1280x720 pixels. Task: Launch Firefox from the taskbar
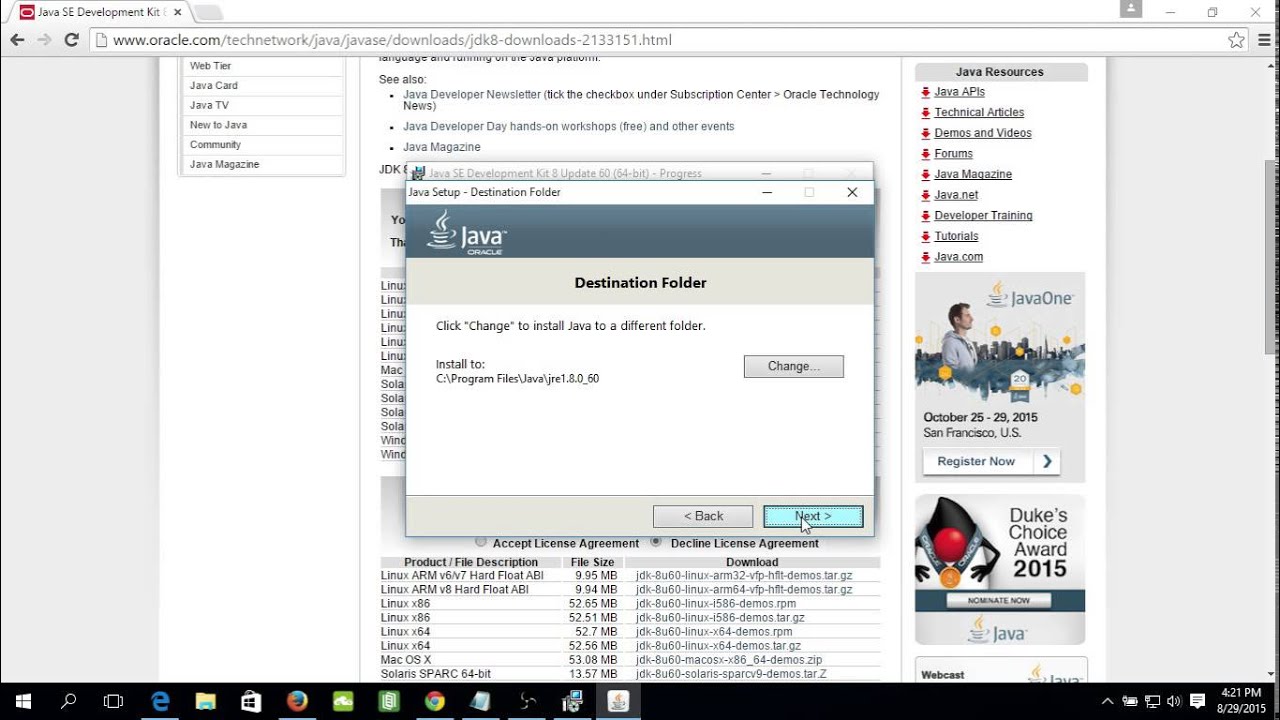[297, 701]
